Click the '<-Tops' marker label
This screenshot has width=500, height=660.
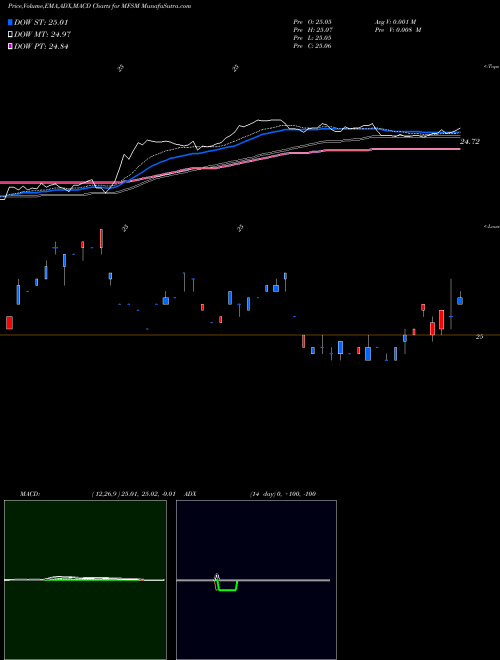coord(492,67)
